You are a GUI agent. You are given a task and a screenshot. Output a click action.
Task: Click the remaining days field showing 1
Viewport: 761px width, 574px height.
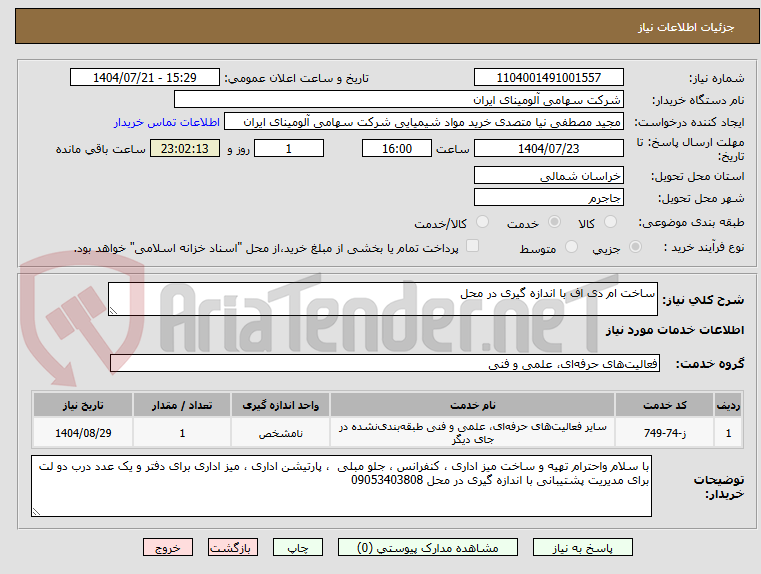pos(289,148)
